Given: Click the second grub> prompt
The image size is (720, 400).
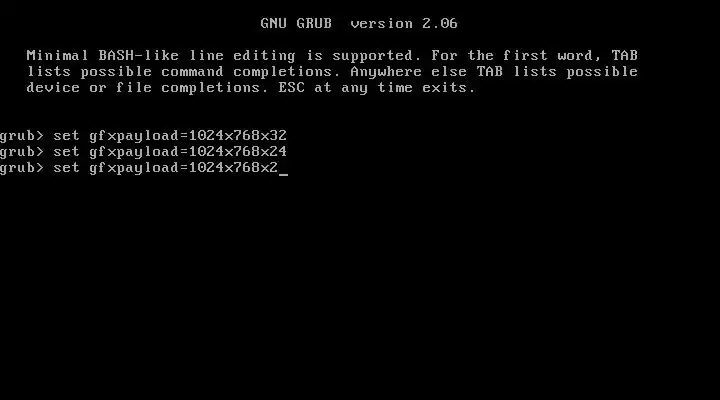Looking at the screenshot, I should click(22, 152).
